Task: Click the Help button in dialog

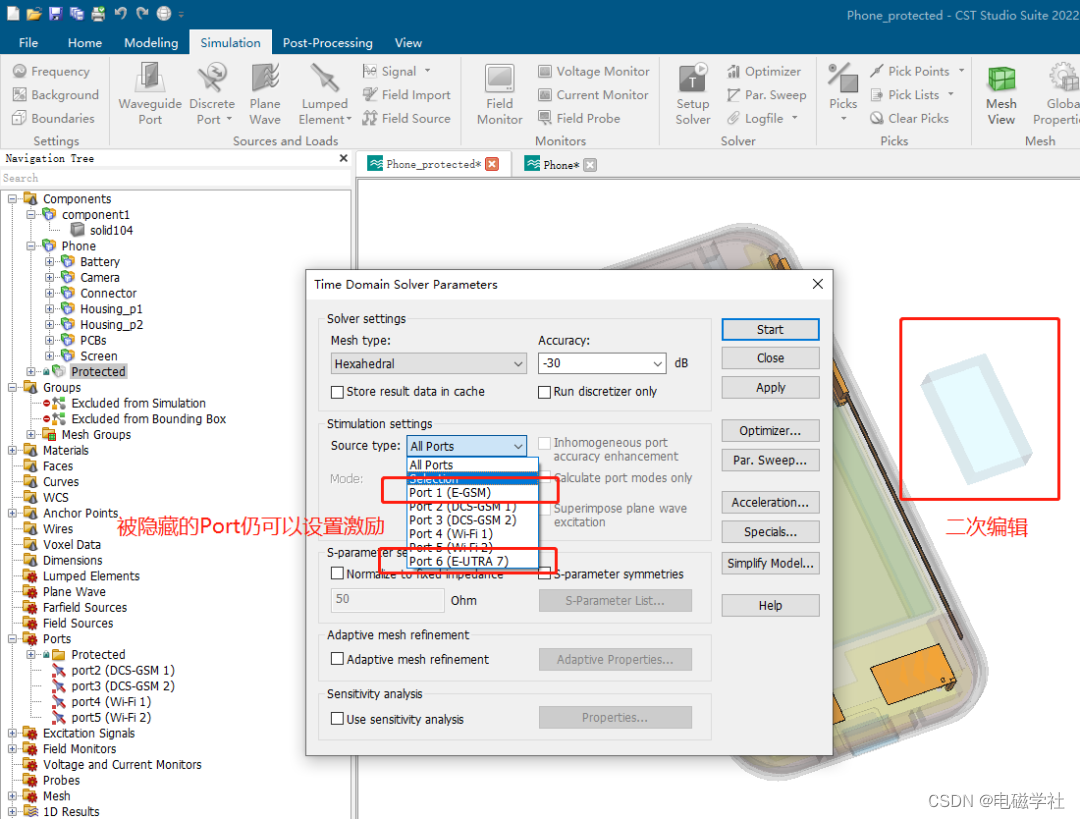Action: 770,605
